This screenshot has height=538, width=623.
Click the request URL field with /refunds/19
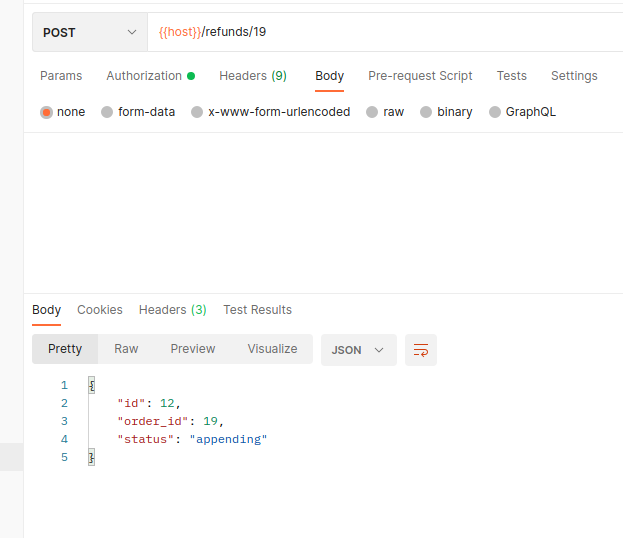[x=385, y=32]
